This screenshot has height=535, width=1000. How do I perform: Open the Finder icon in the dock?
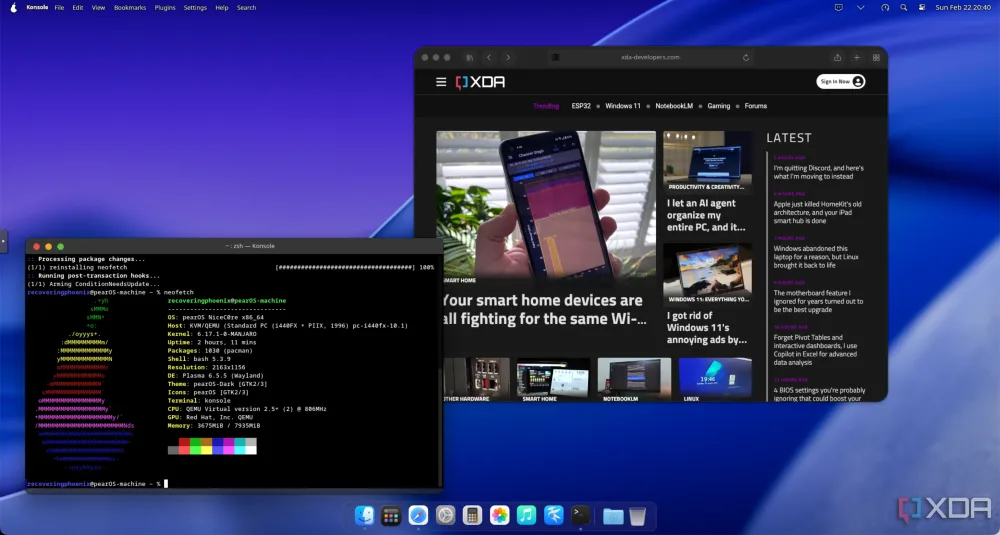coord(364,515)
